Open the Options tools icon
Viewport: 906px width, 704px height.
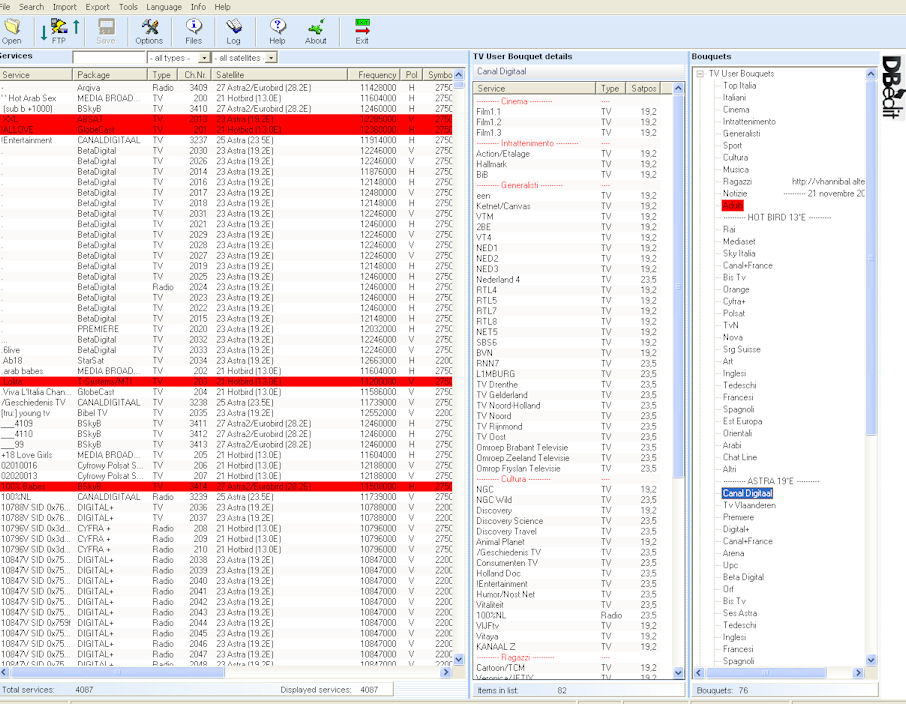[149, 31]
